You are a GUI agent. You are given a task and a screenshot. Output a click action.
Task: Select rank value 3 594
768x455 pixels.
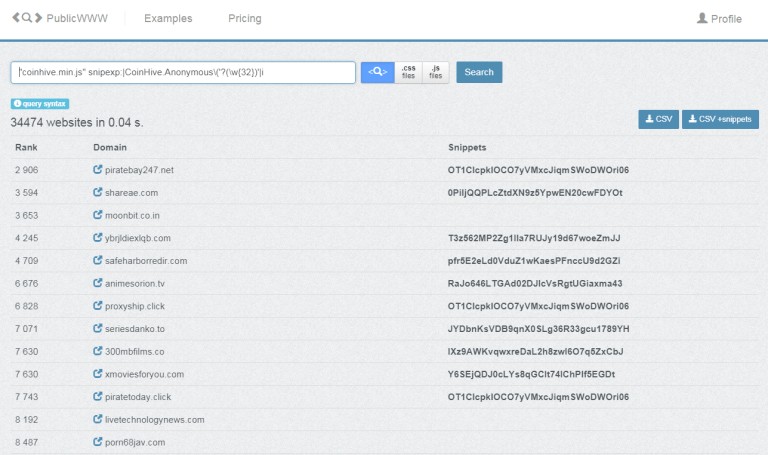[x=26, y=192]
